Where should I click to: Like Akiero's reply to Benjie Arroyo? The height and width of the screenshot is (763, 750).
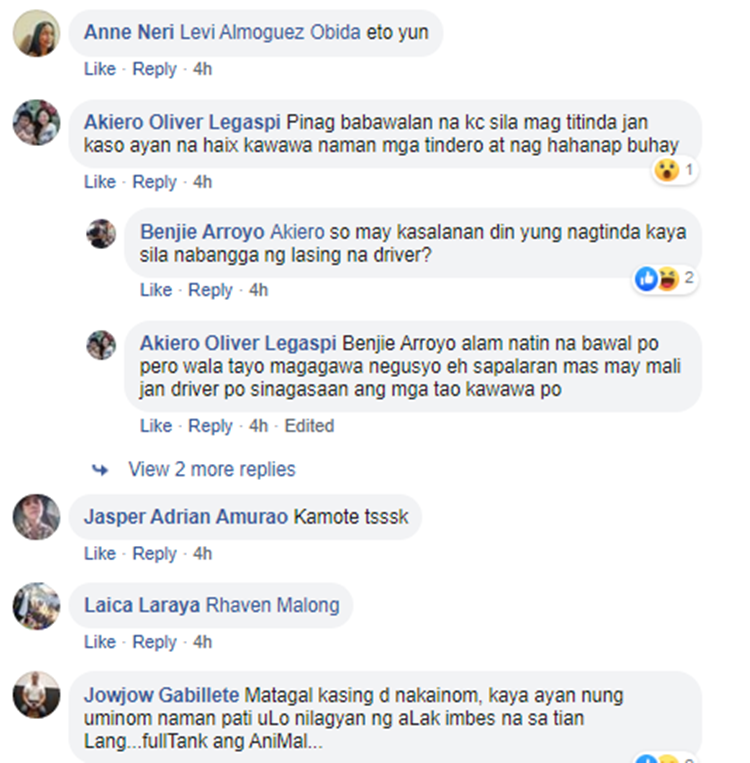(x=156, y=426)
